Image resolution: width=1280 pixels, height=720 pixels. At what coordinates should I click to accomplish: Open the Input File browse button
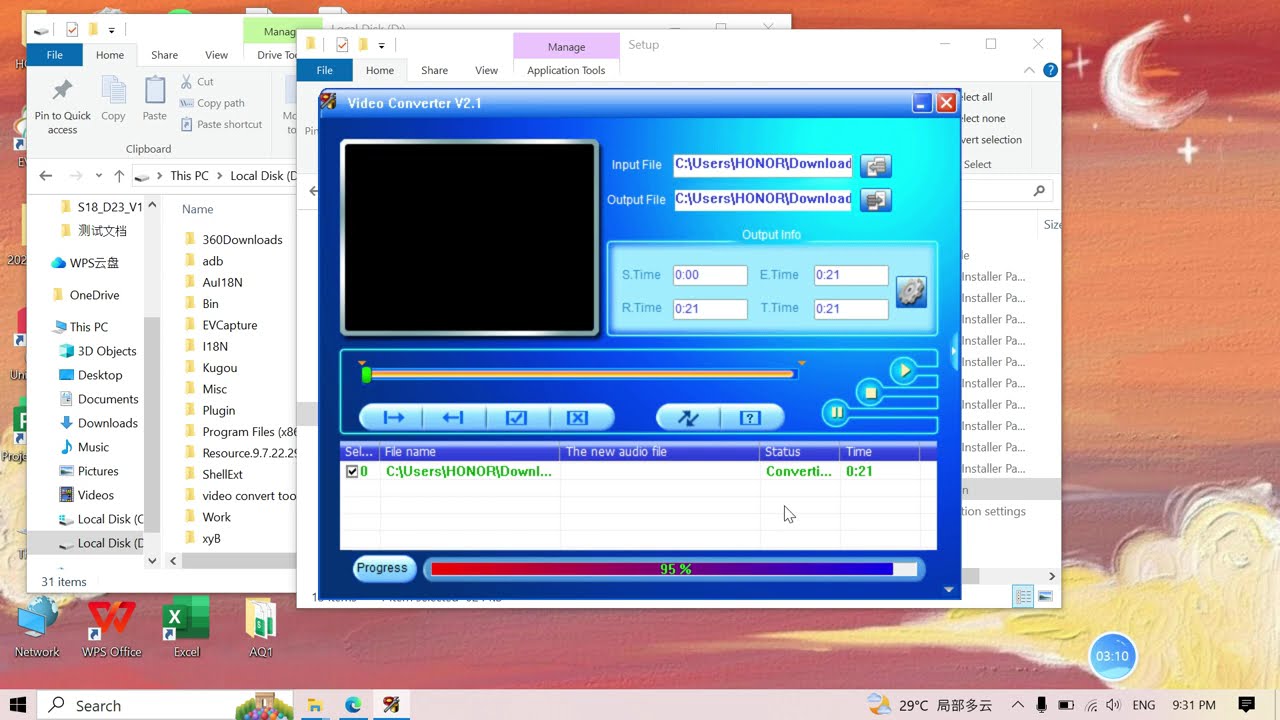(876, 165)
